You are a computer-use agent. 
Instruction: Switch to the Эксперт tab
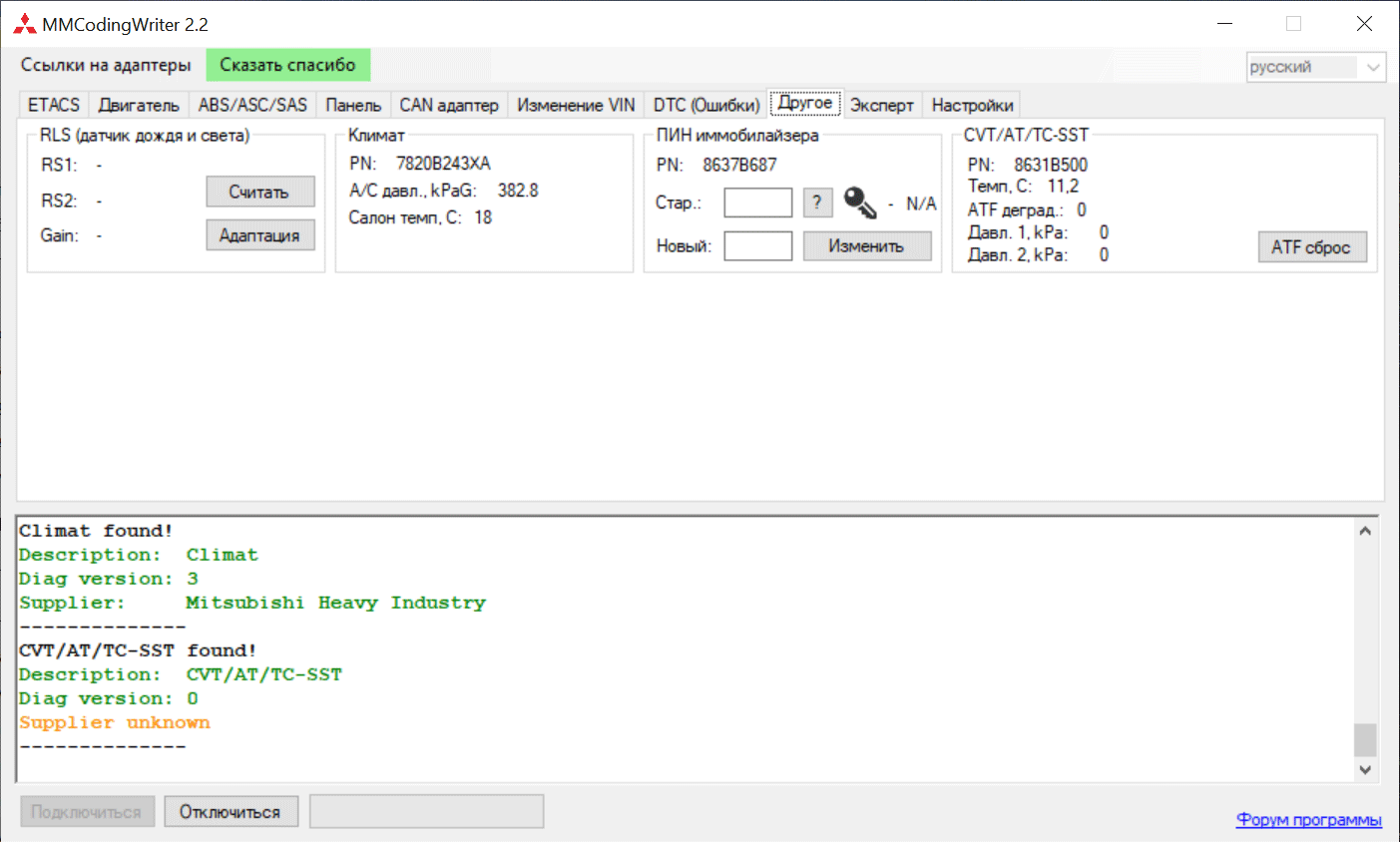[882, 105]
